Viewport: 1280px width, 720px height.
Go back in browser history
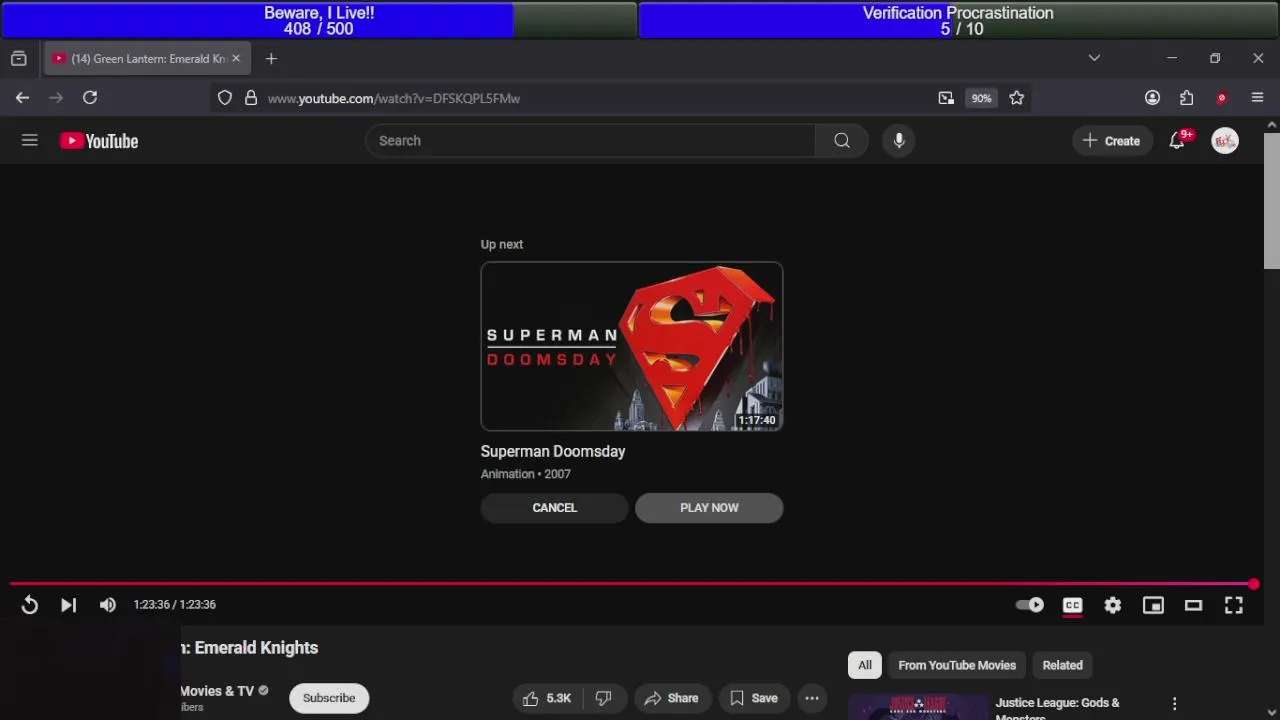[x=22, y=98]
